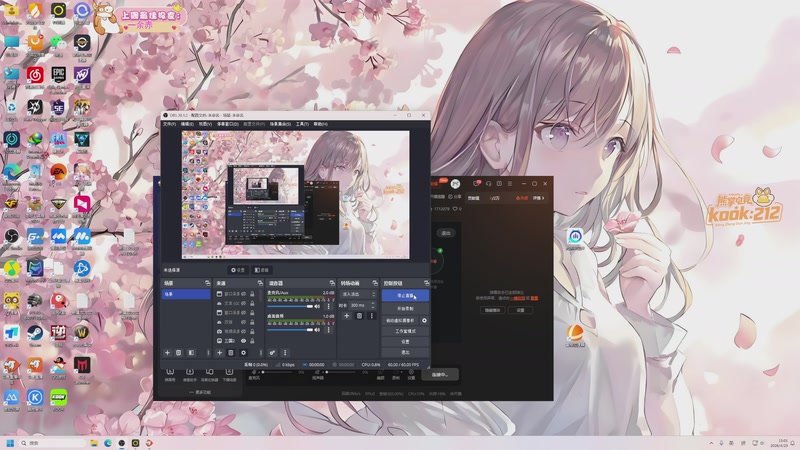Open WeChat desktop shortcut
This screenshot has width=800, height=450.
(58, 44)
